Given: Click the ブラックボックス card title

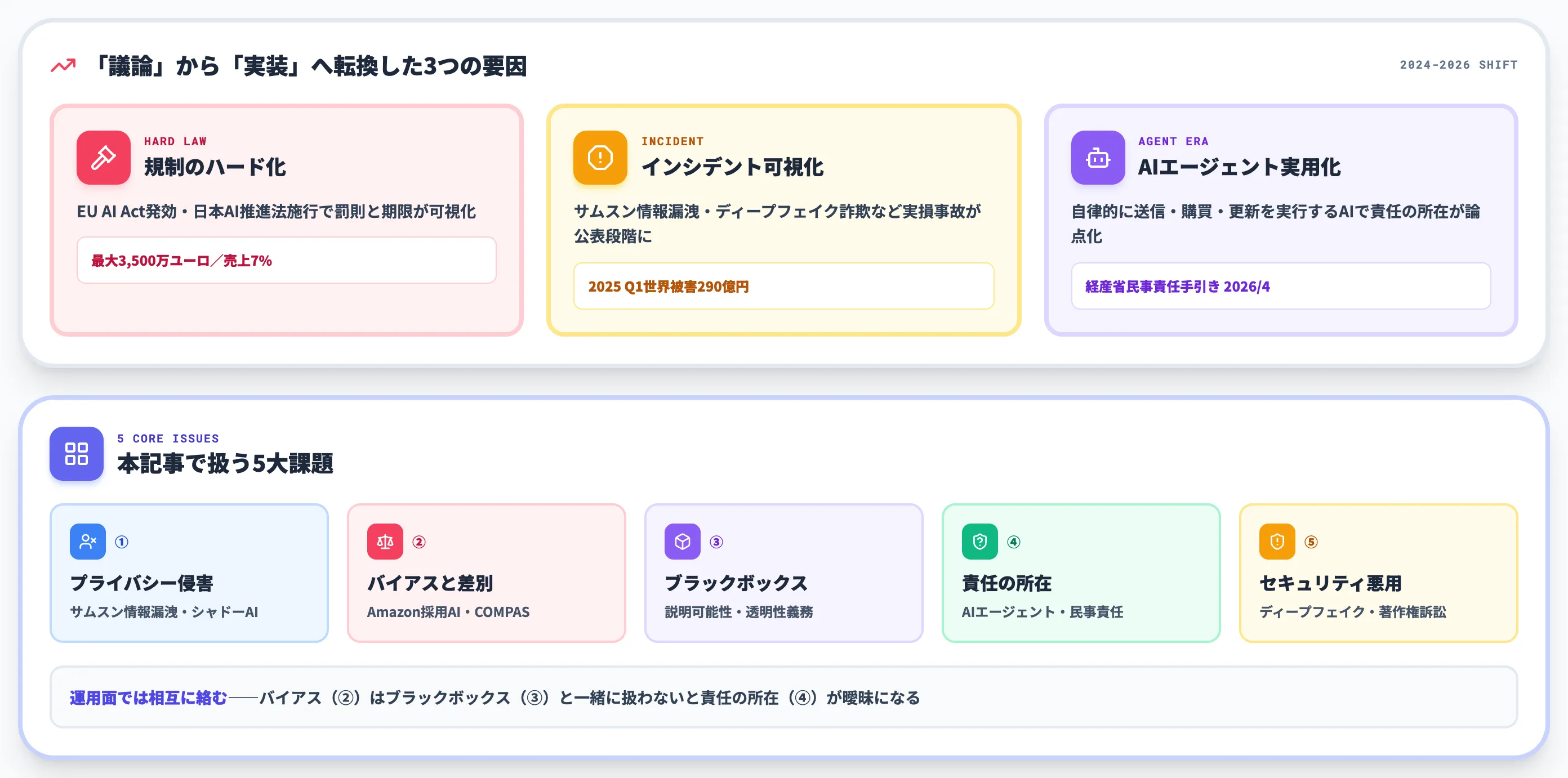Looking at the screenshot, I should 737,583.
